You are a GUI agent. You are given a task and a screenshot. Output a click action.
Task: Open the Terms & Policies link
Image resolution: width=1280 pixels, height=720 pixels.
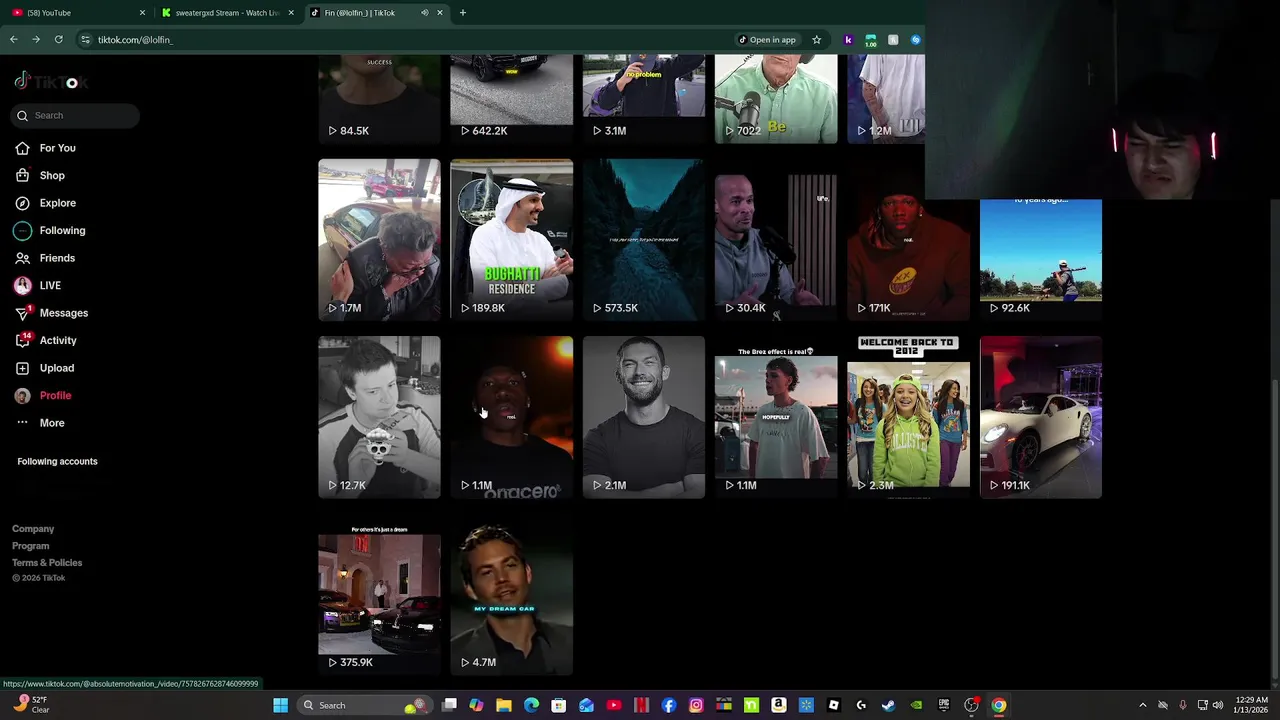(x=47, y=563)
